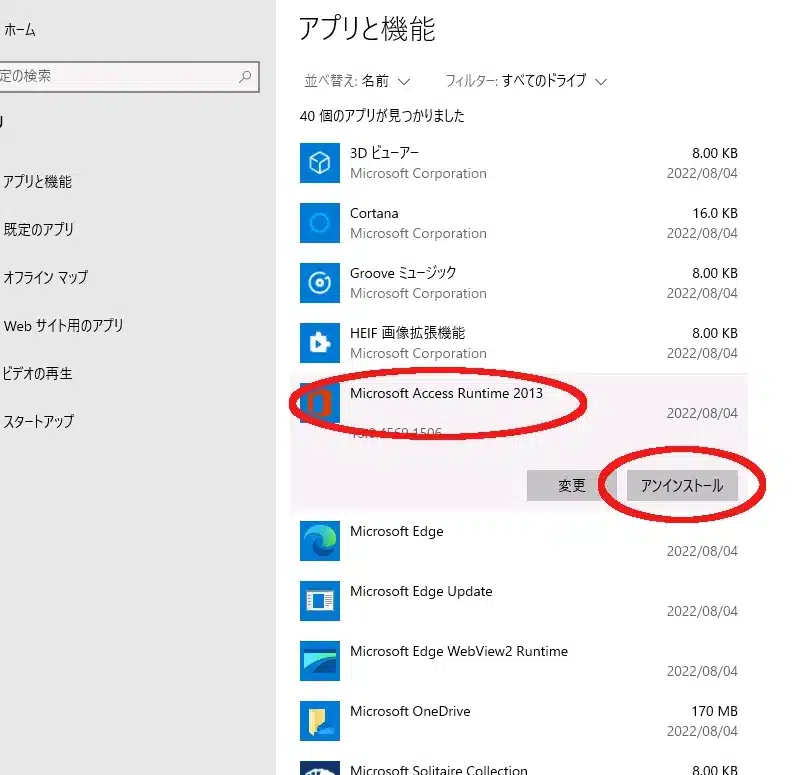
Task: Click the Edge WebView2 Runtime icon
Action: click(x=320, y=661)
